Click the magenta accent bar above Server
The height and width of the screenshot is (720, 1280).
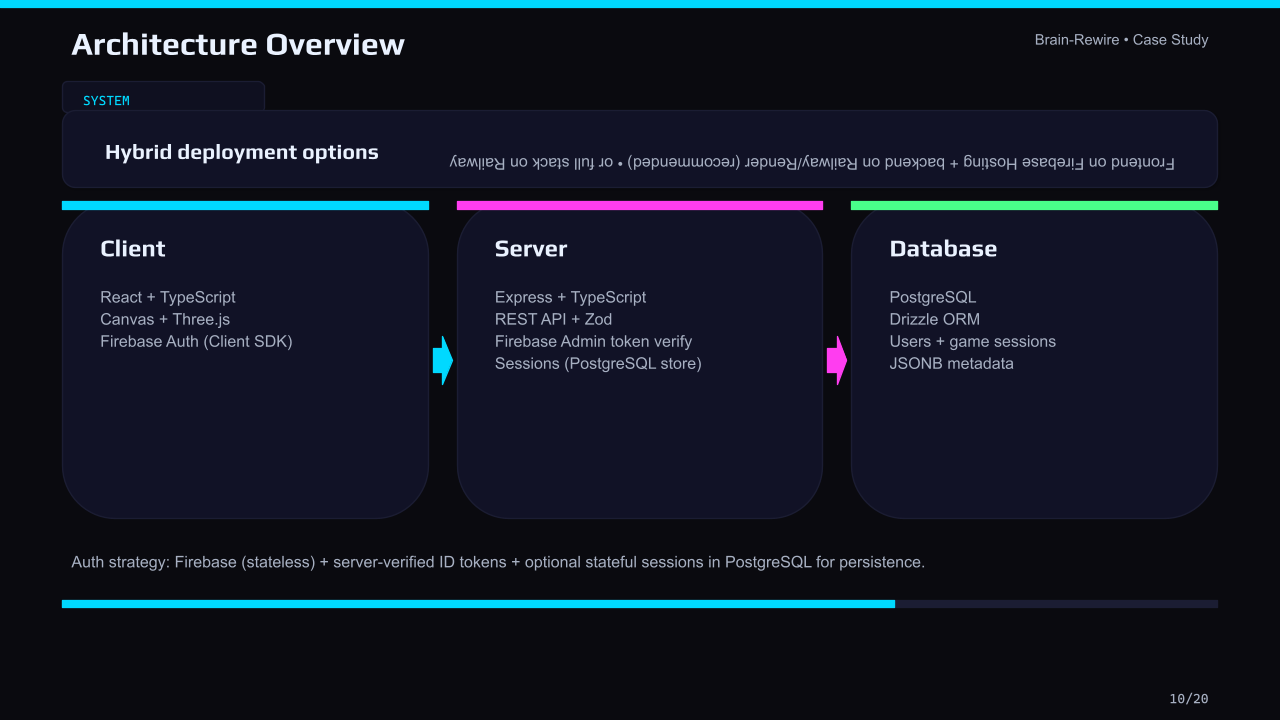[x=640, y=205]
